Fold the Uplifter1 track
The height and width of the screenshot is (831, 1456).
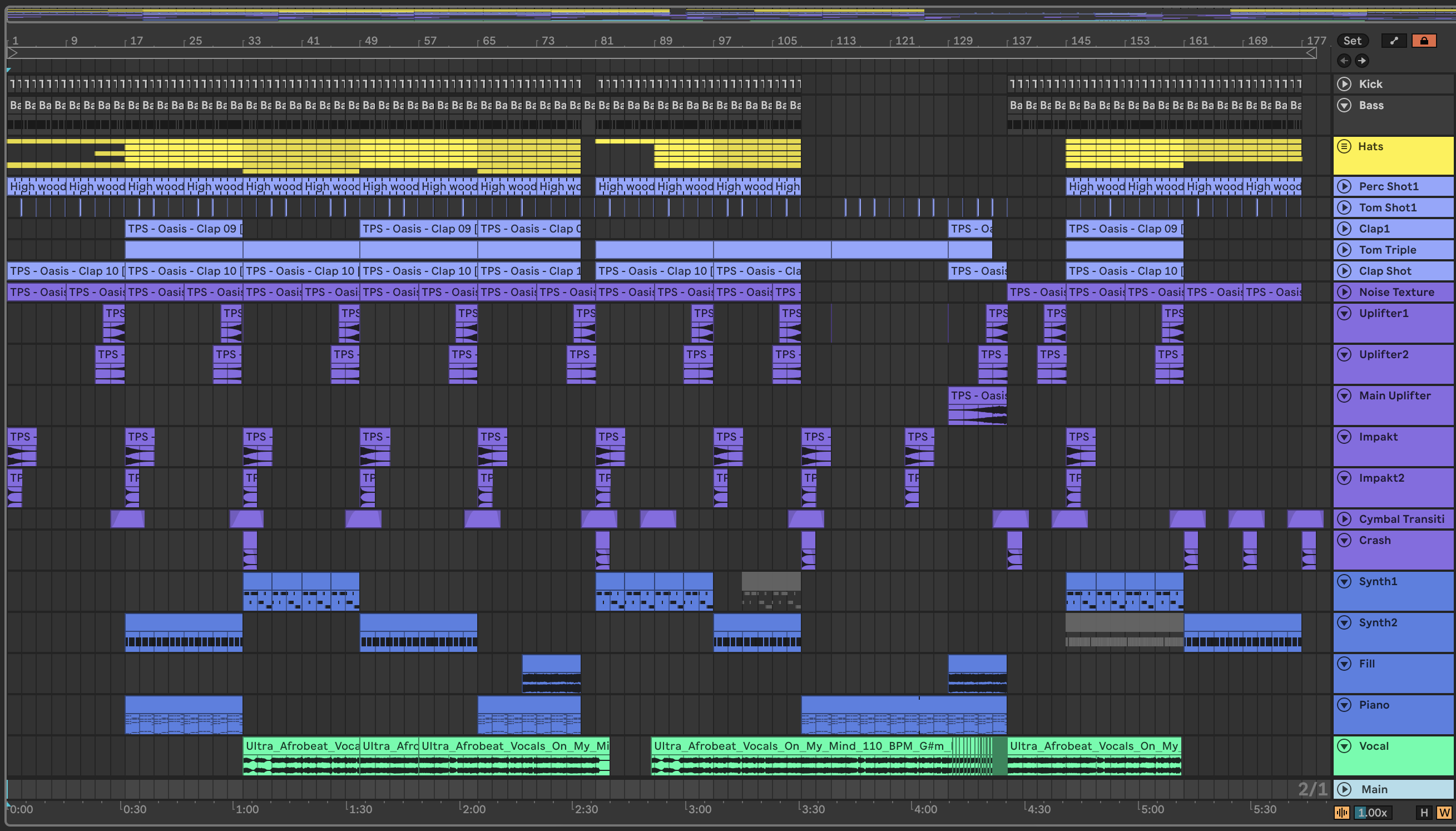pos(1344,313)
